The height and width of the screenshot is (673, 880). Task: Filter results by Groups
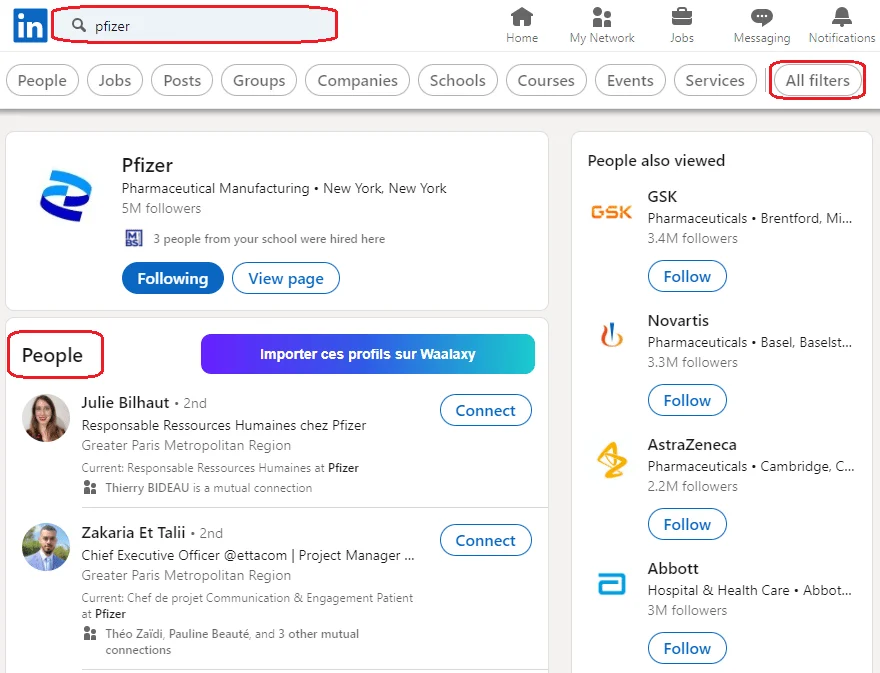click(259, 80)
